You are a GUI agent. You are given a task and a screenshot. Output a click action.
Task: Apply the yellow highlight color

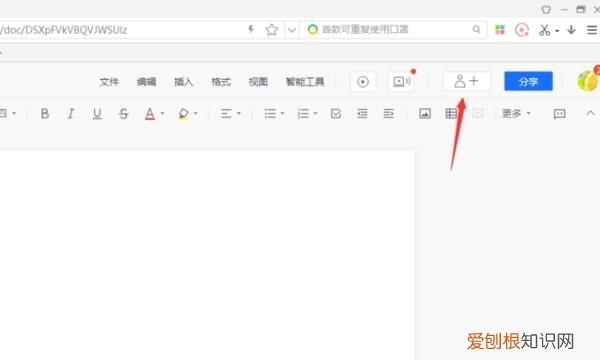click(x=183, y=114)
